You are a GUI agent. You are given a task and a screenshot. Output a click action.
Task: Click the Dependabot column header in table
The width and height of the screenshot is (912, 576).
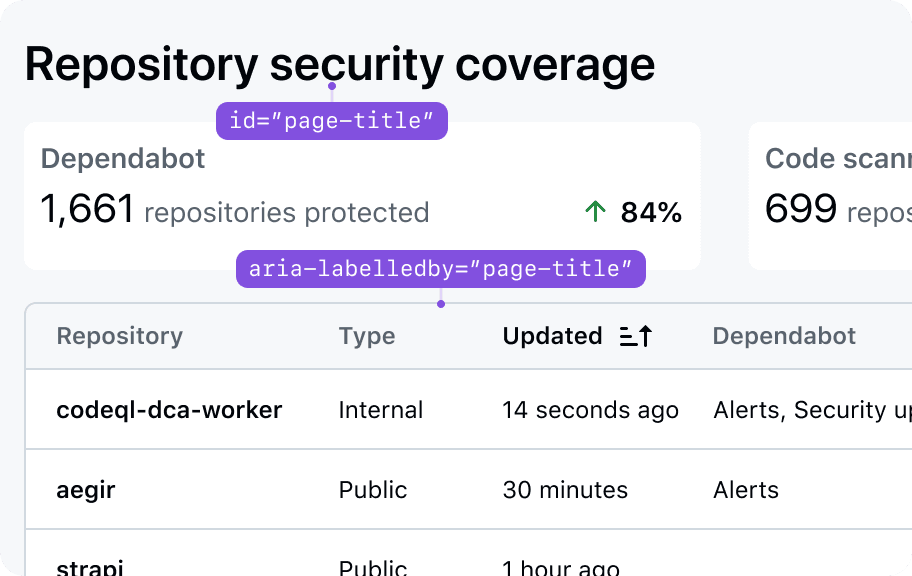tap(784, 337)
